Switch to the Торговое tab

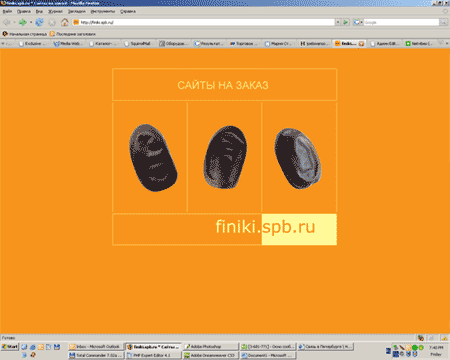(244, 44)
